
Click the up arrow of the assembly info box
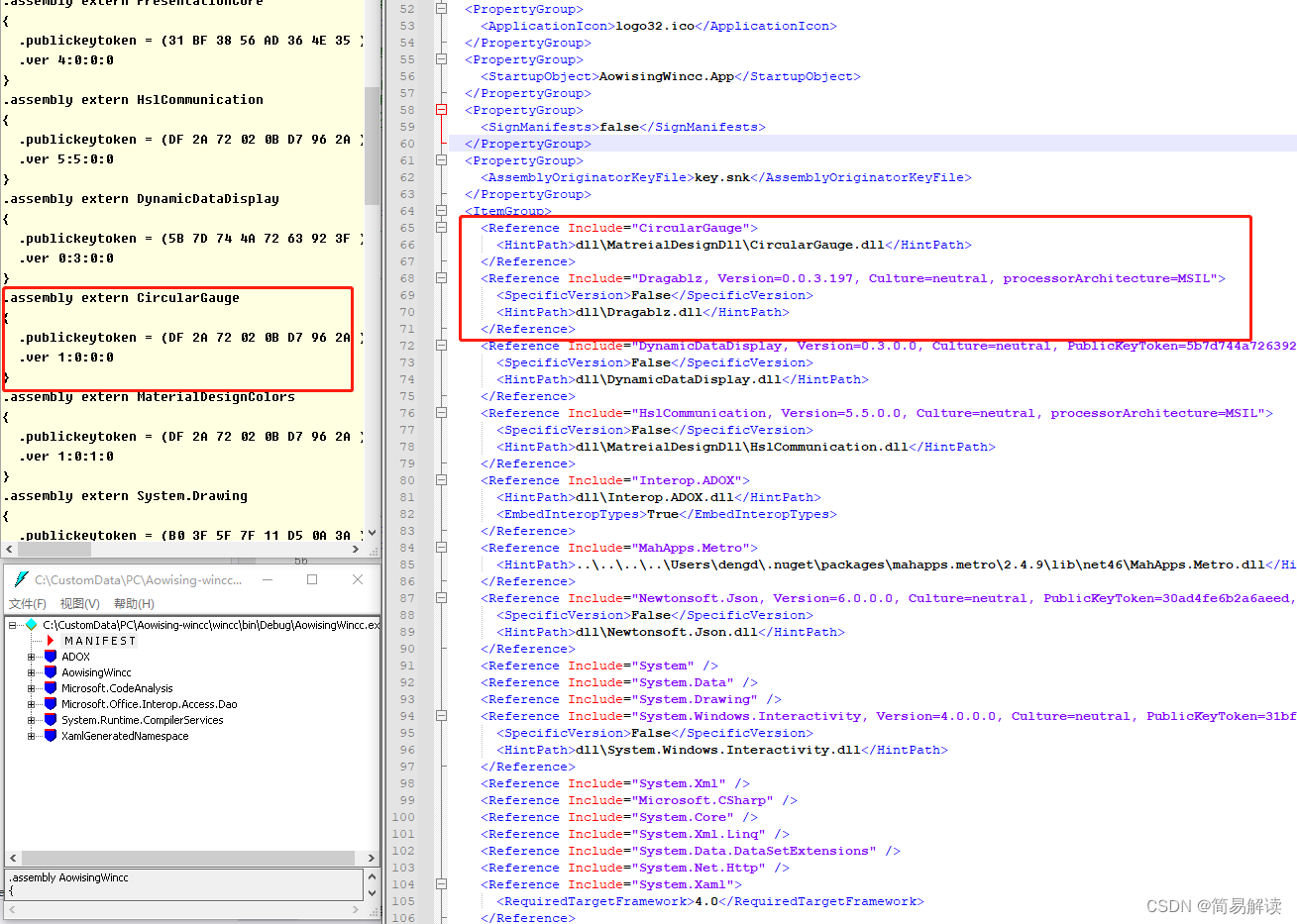(x=372, y=876)
